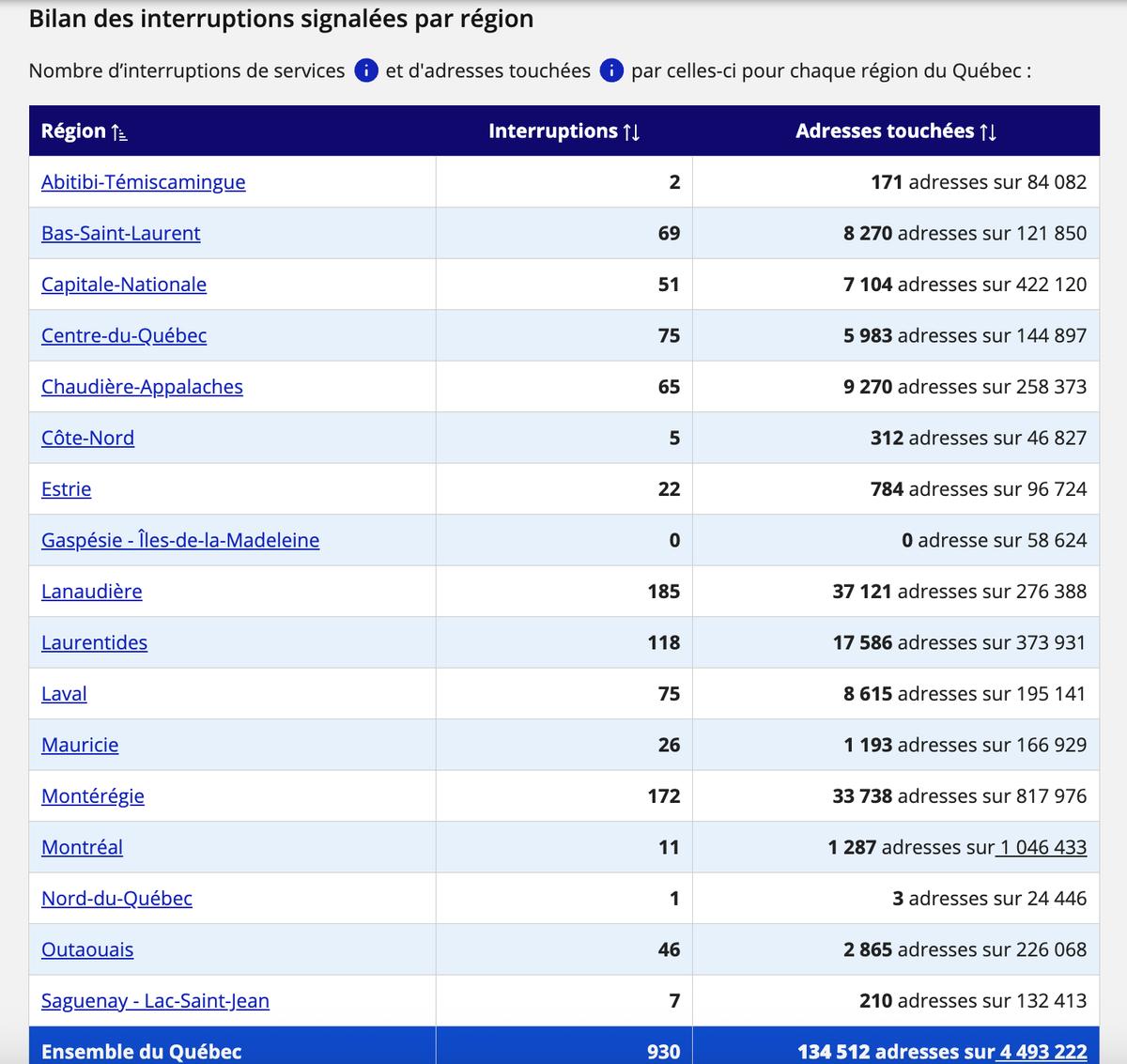Image resolution: width=1127 pixels, height=1064 pixels.
Task: View Lanaudière region details
Action: click(x=91, y=592)
